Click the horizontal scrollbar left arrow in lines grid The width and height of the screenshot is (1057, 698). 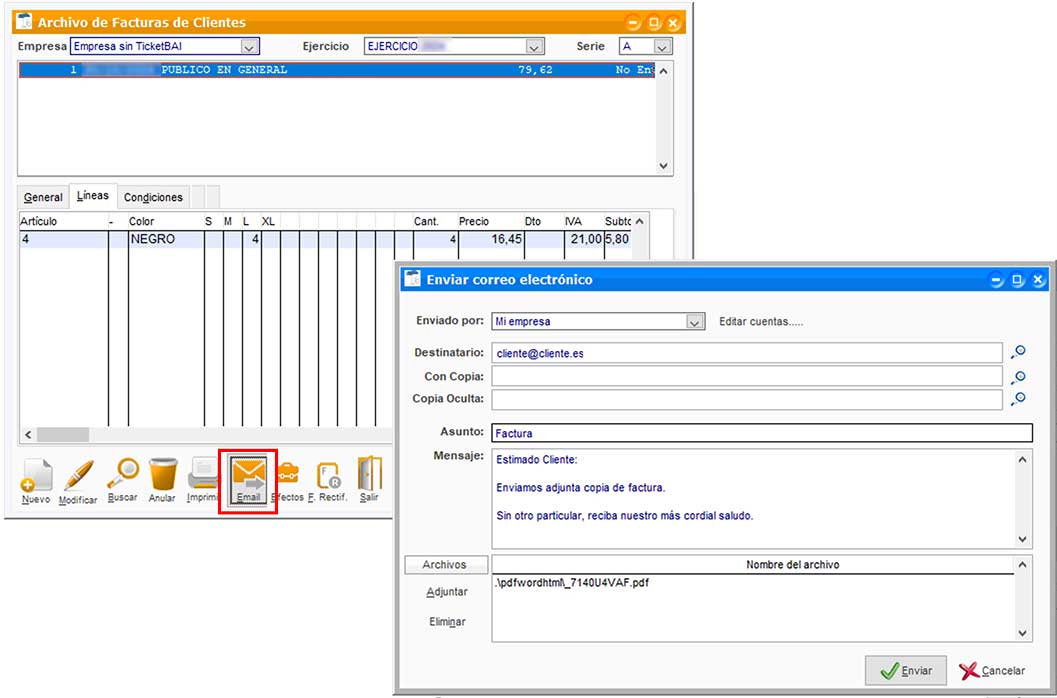pyautogui.click(x=28, y=435)
